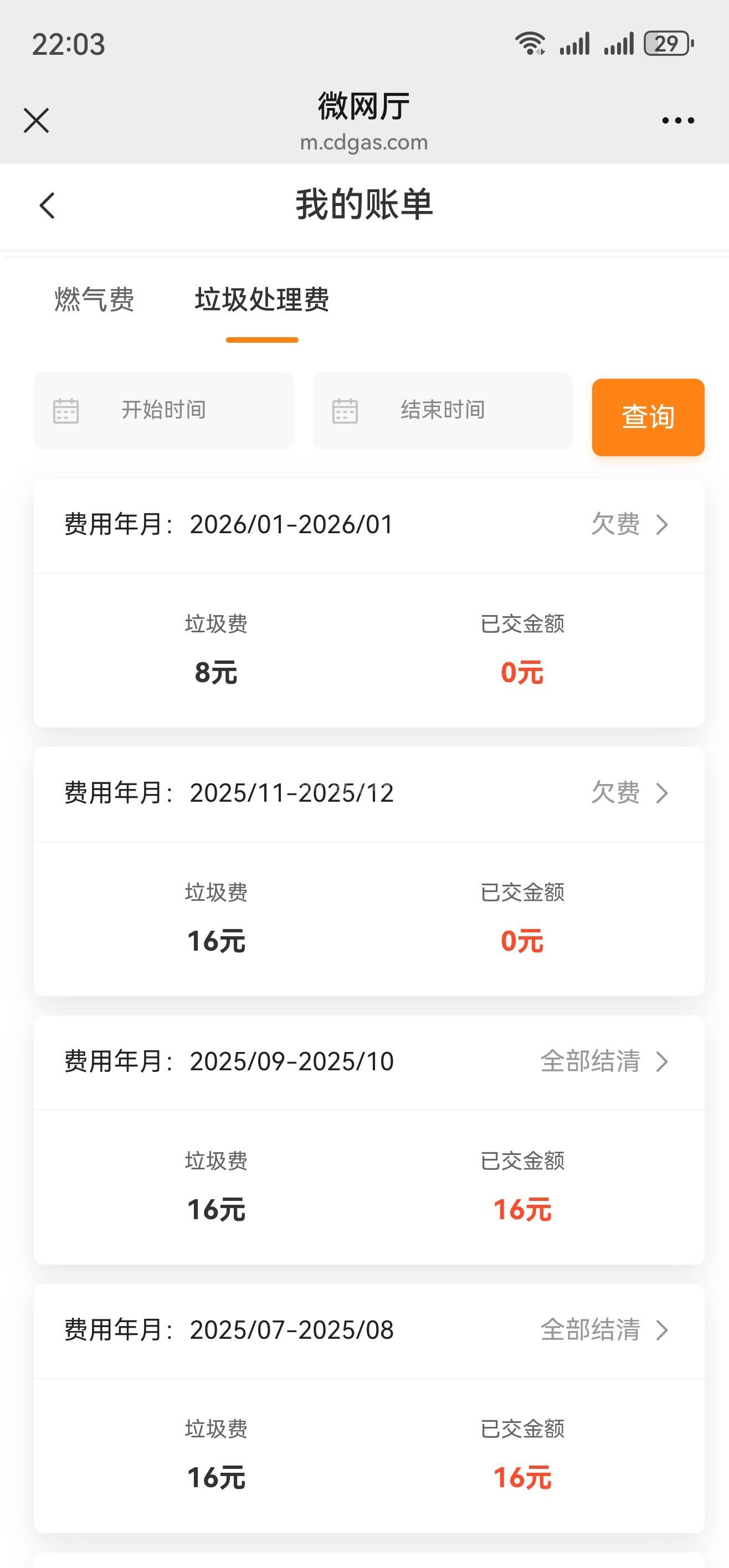729x1568 pixels.
Task: Open the 开始时间 date field
Action: [x=164, y=410]
